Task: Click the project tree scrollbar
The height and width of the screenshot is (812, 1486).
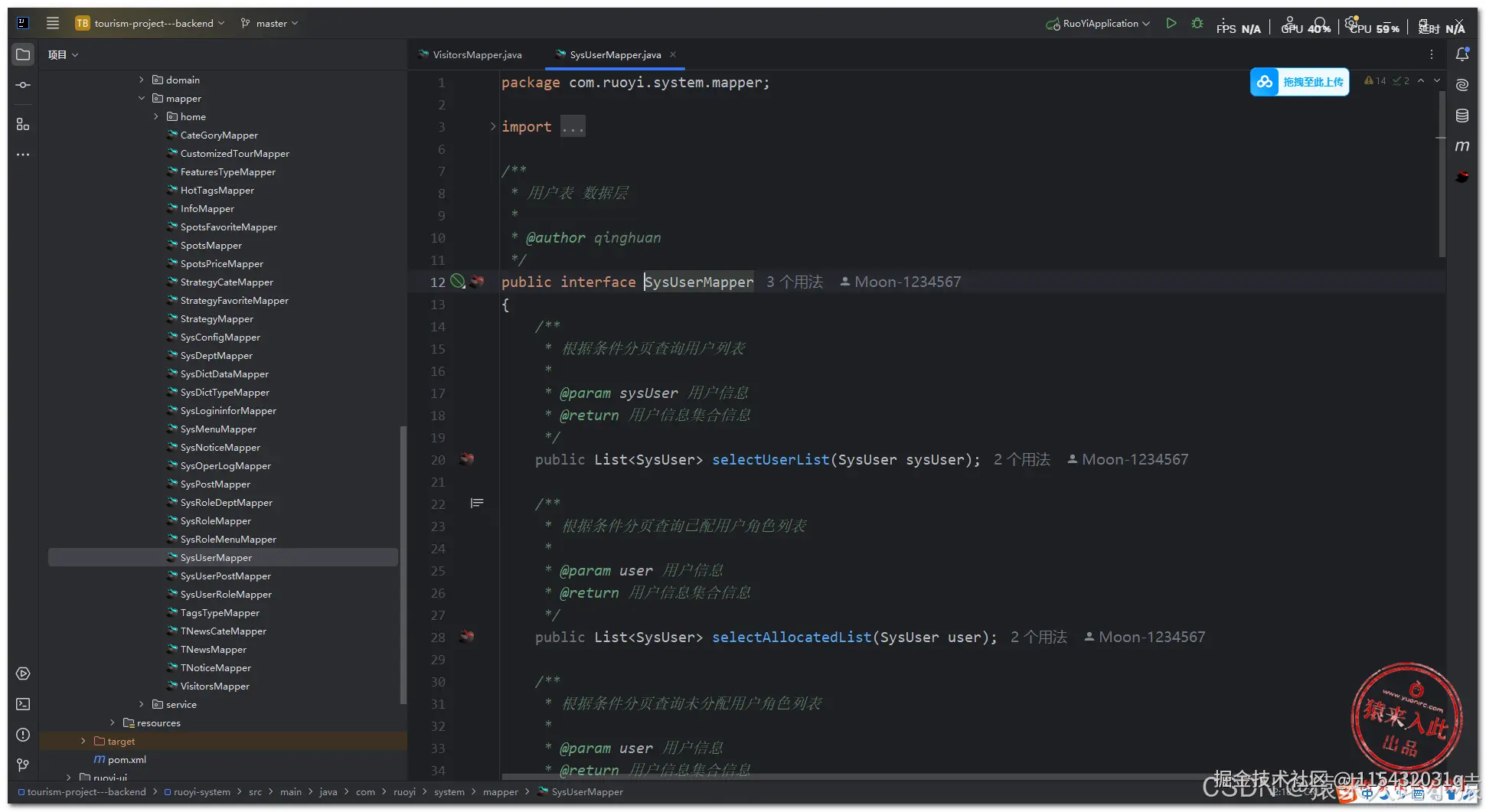Action: (x=403, y=565)
